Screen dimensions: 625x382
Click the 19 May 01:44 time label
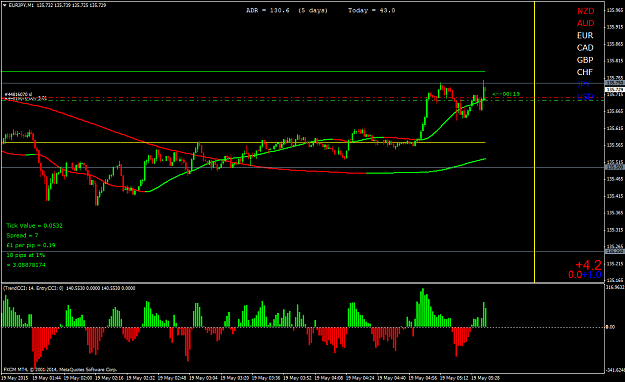coord(47,378)
